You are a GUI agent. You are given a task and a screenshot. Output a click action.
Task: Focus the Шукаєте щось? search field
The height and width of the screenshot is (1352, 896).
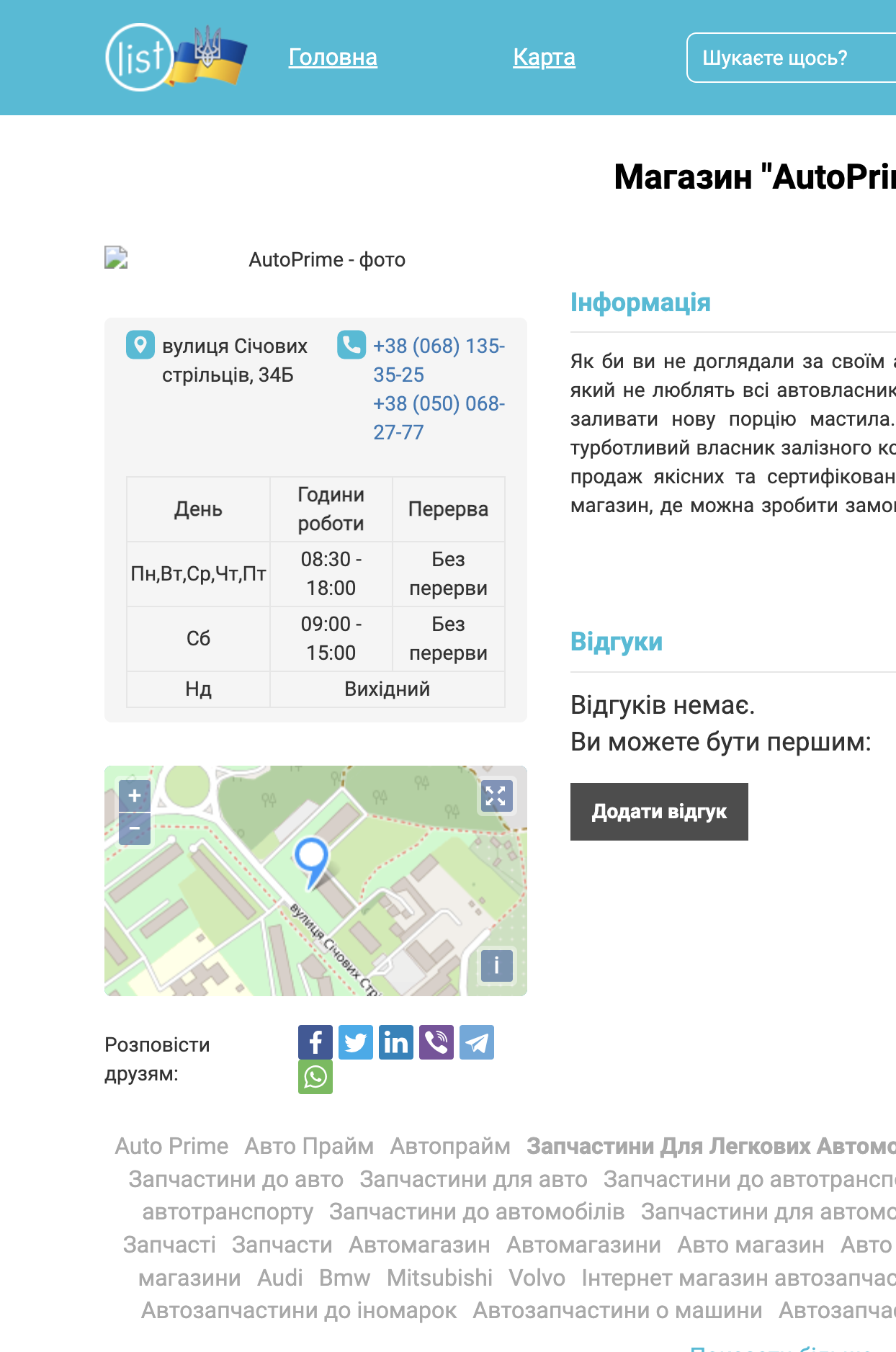point(791,58)
